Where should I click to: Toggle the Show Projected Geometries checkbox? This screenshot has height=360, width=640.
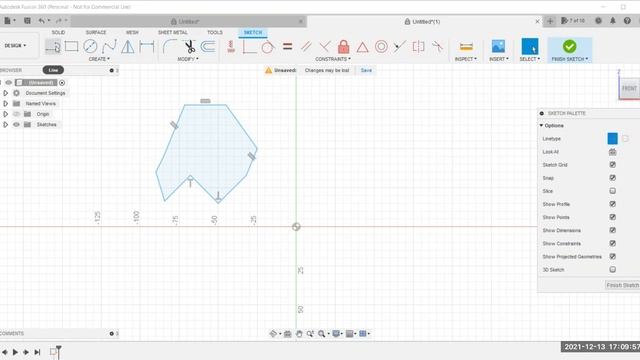[612, 256]
